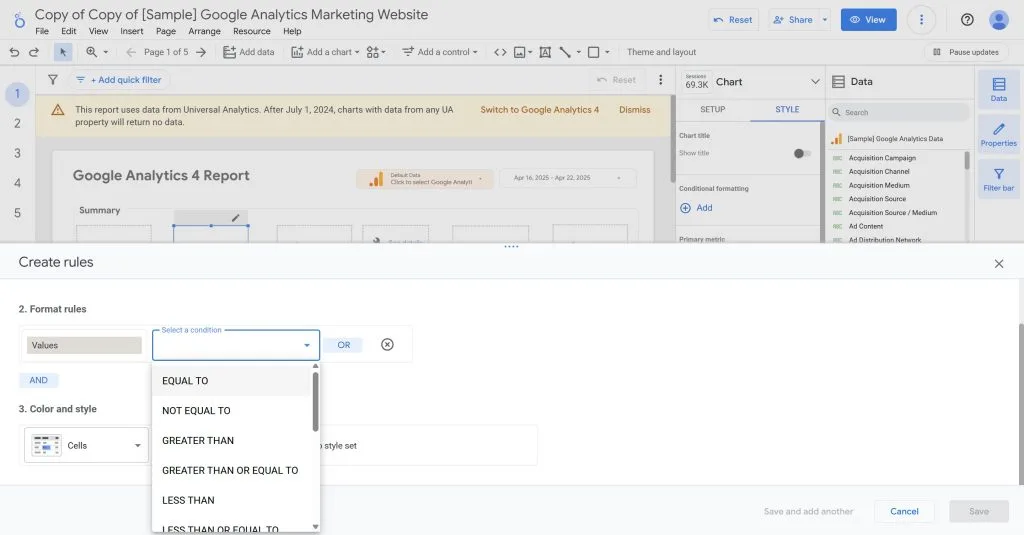Select page 3 in page list
Screen dimensions: 1024x535
pyautogui.click(x=18, y=154)
